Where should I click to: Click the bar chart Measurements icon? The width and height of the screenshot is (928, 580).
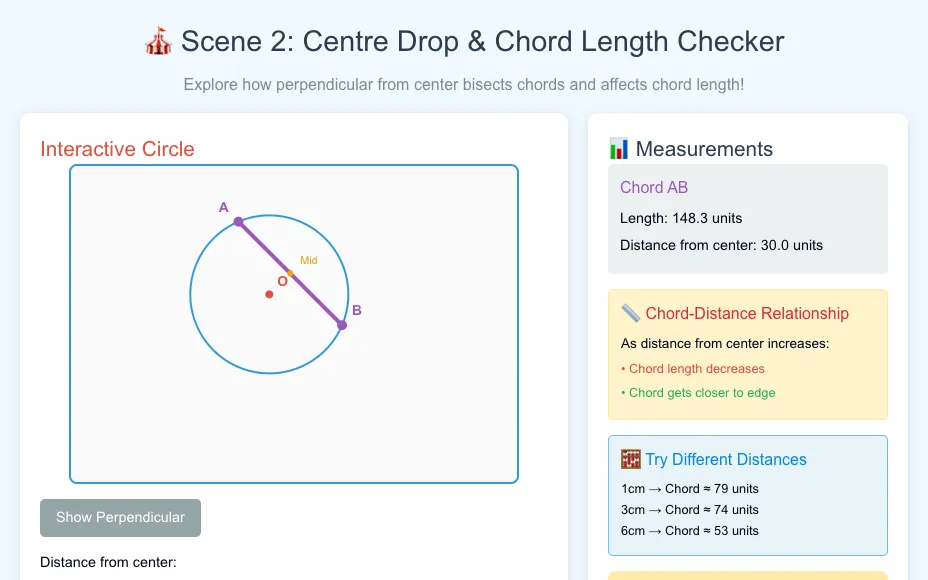click(618, 149)
